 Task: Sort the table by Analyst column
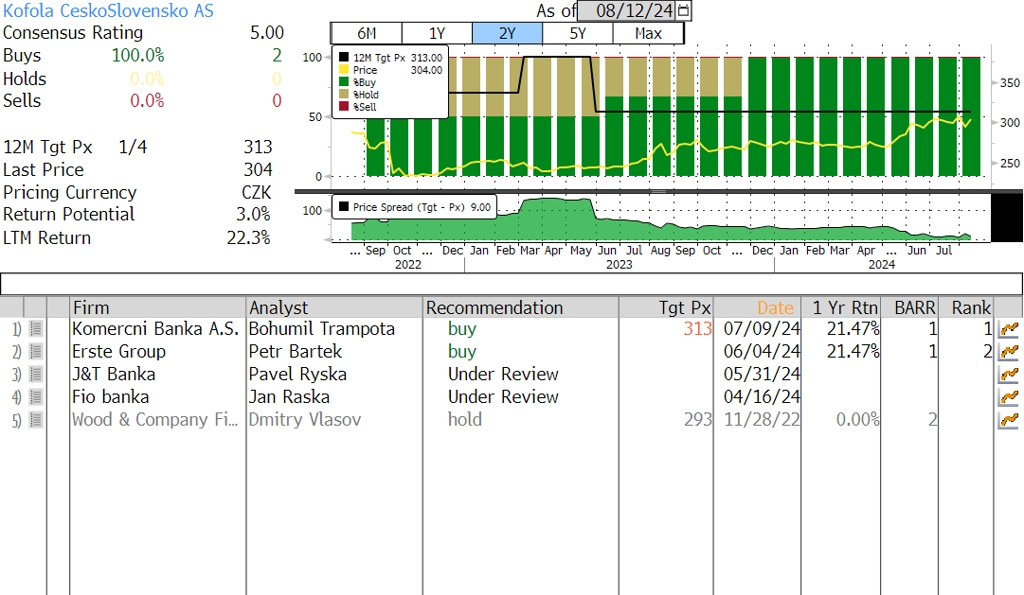click(x=334, y=307)
